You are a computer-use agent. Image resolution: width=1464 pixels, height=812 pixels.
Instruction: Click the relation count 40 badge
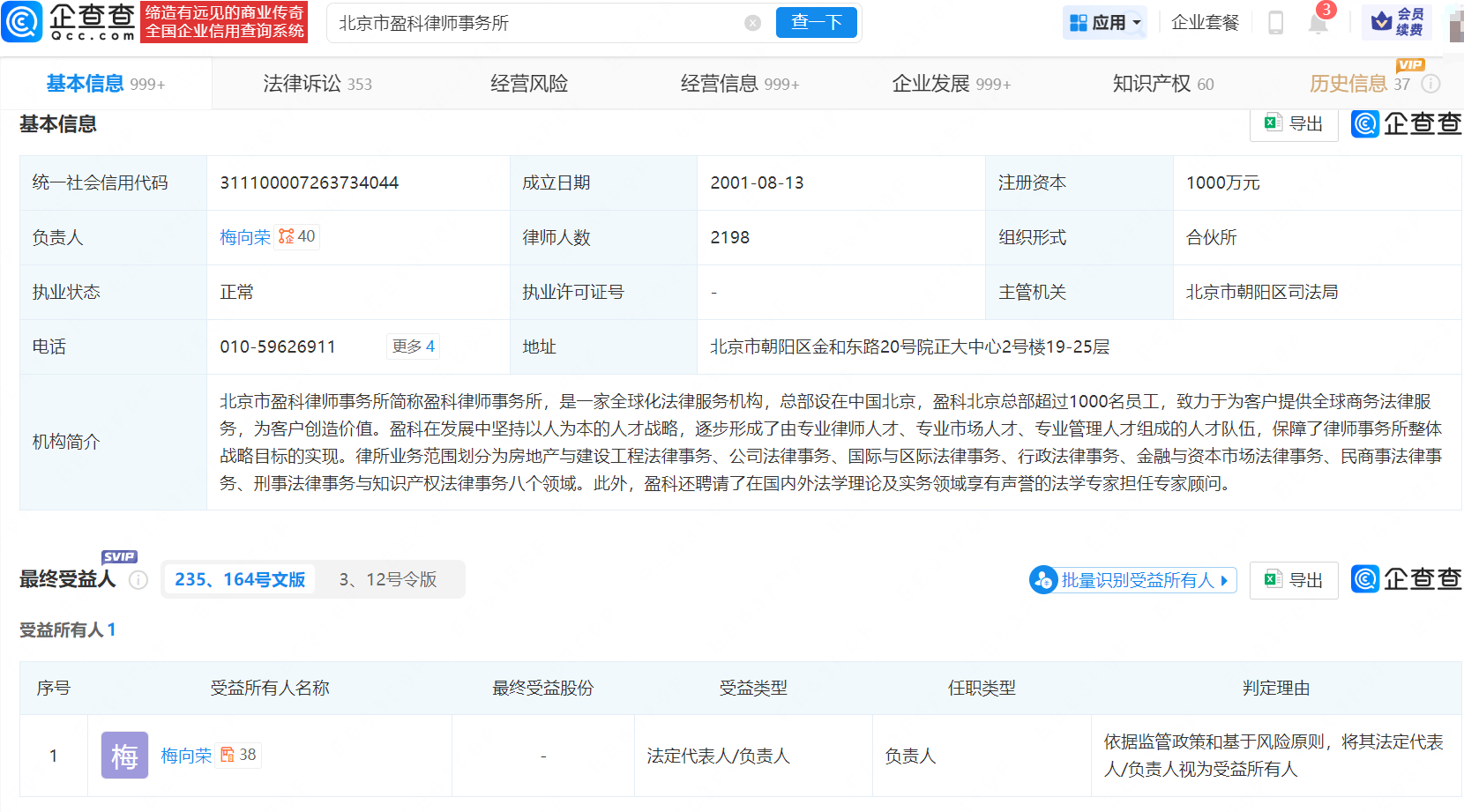[x=297, y=236]
